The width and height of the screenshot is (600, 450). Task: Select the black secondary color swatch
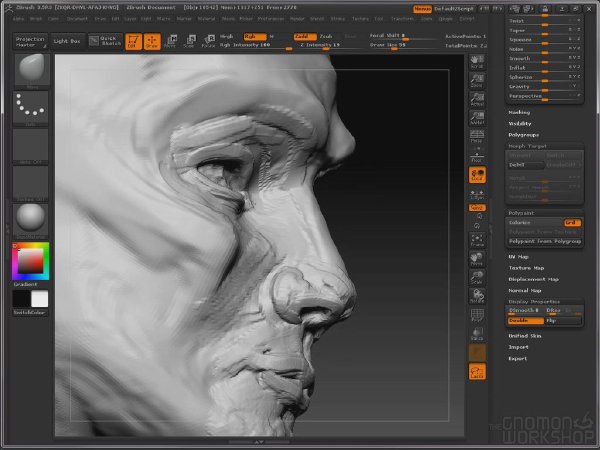pos(21,299)
